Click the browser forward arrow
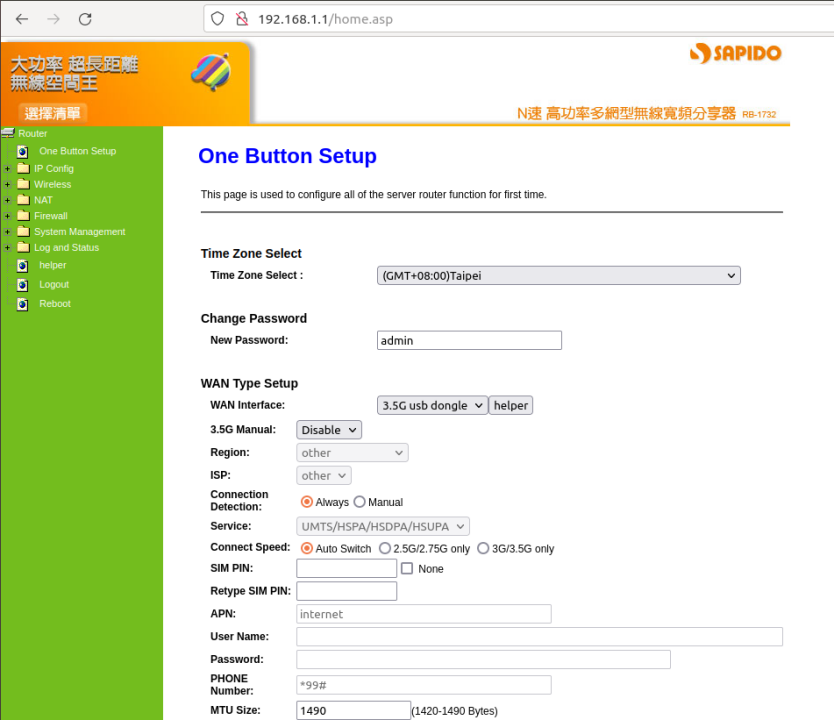Image resolution: width=834 pixels, height=720 pixels. click(54, 19)
